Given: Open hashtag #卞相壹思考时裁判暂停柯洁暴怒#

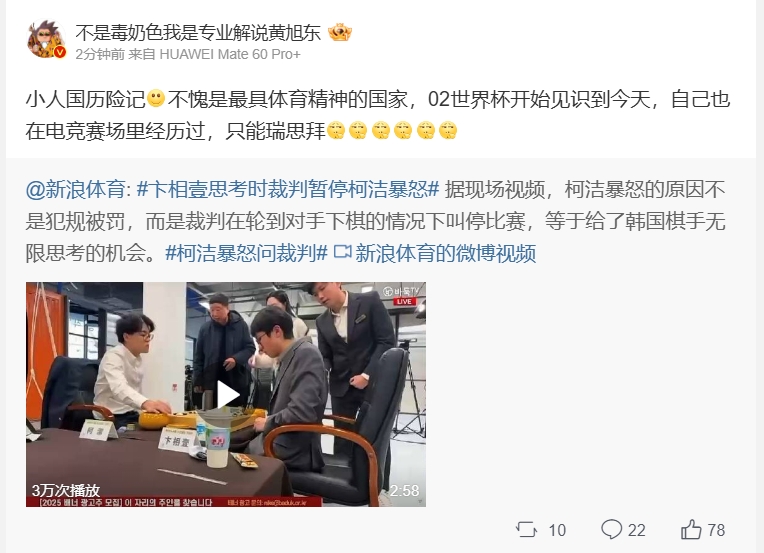Looking at the screenshot, I should click(288, 190).
